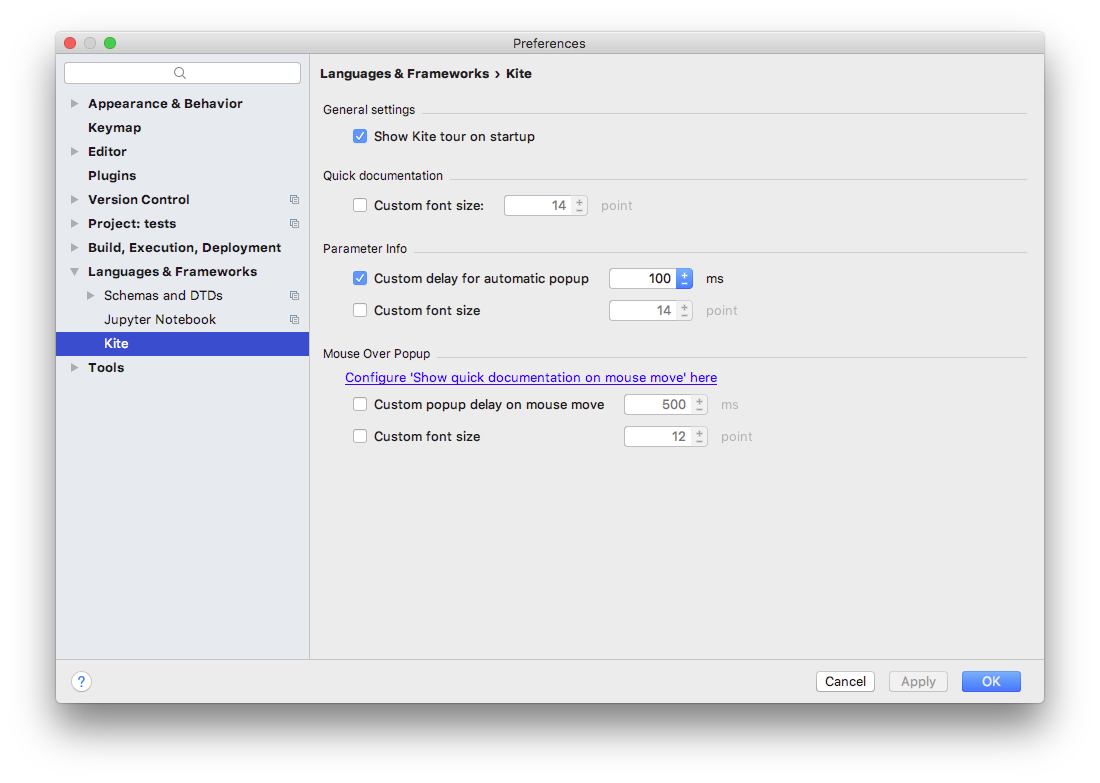
Task: Select Appearance & Behavior label
Action: tap(165, 103)
